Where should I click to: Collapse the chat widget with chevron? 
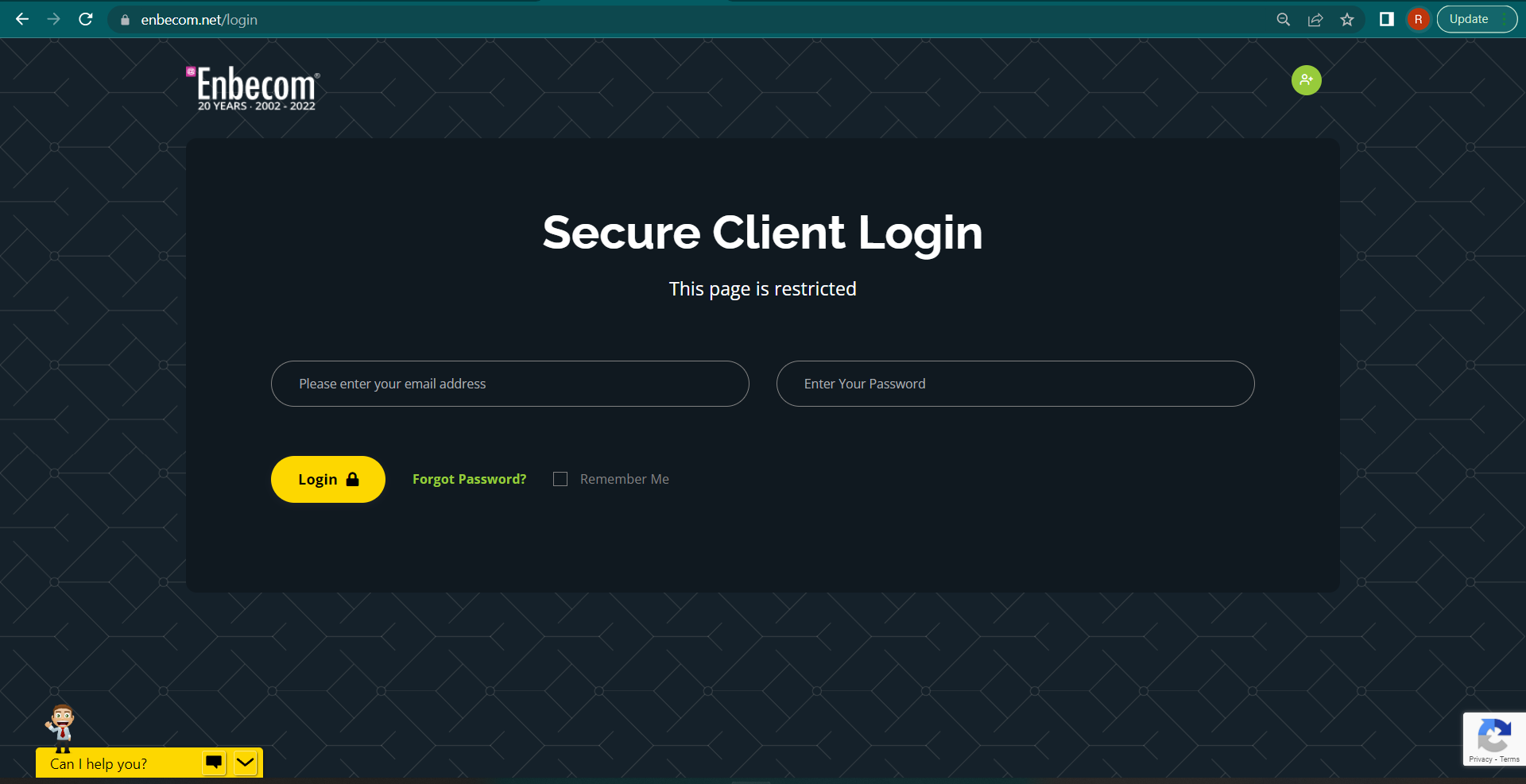[246, 763]
